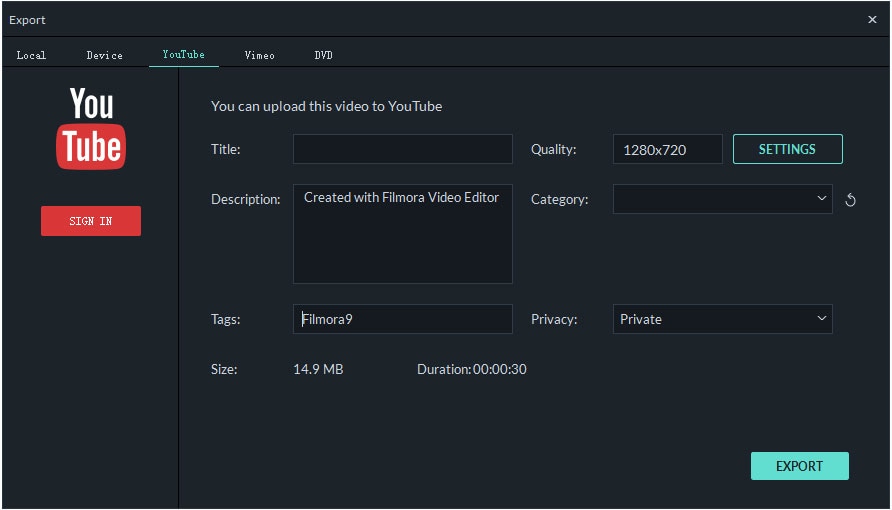Viewport: 892px width, 510px height.
Task: Close the Export dialog window
Action: tap(872, 20)
